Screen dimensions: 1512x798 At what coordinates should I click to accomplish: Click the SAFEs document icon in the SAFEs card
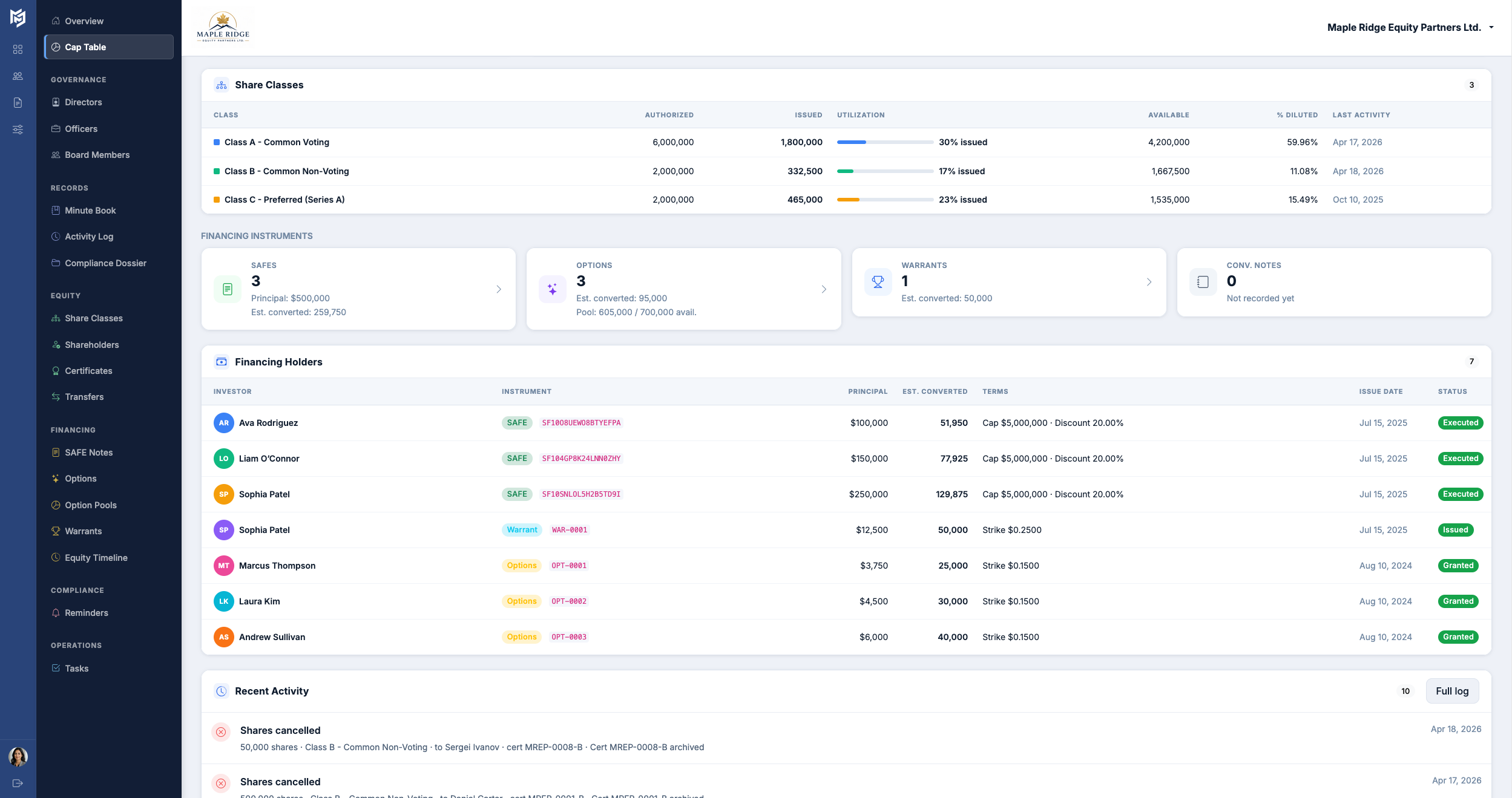[228, 289]
